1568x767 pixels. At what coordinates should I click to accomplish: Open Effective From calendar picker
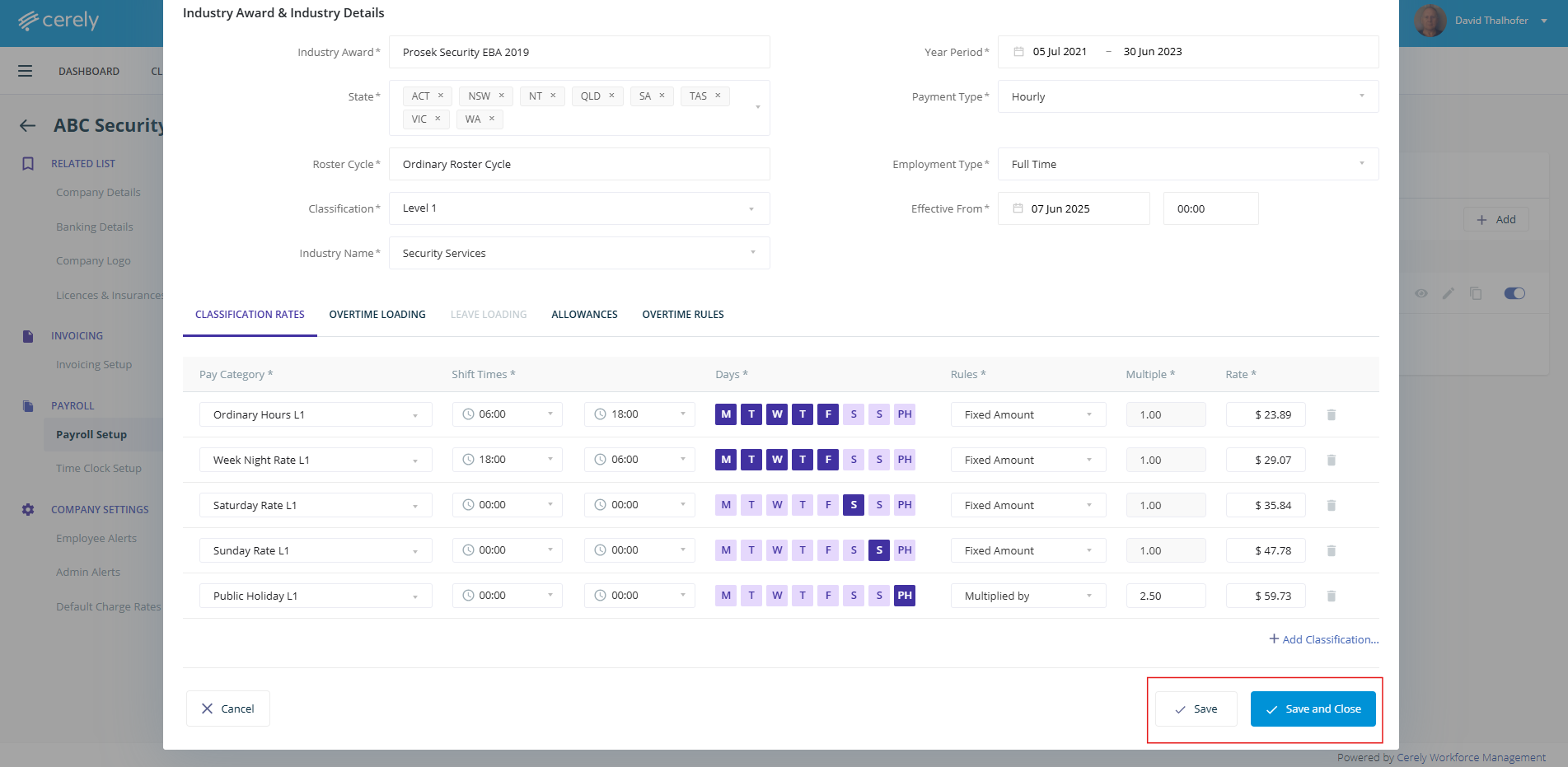[x=1018, y=208]
